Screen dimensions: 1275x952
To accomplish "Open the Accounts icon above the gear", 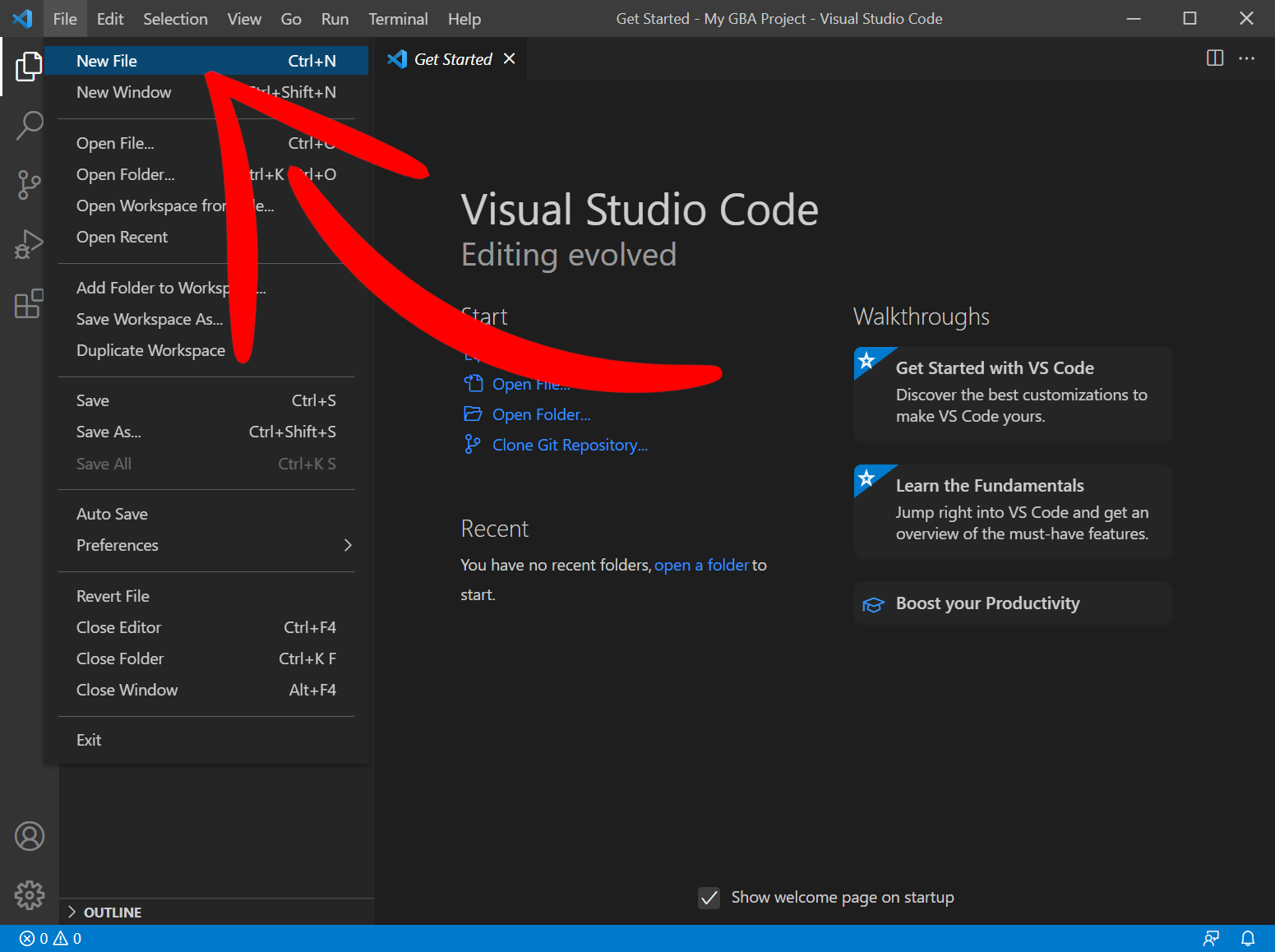I will tap(30, 836).
